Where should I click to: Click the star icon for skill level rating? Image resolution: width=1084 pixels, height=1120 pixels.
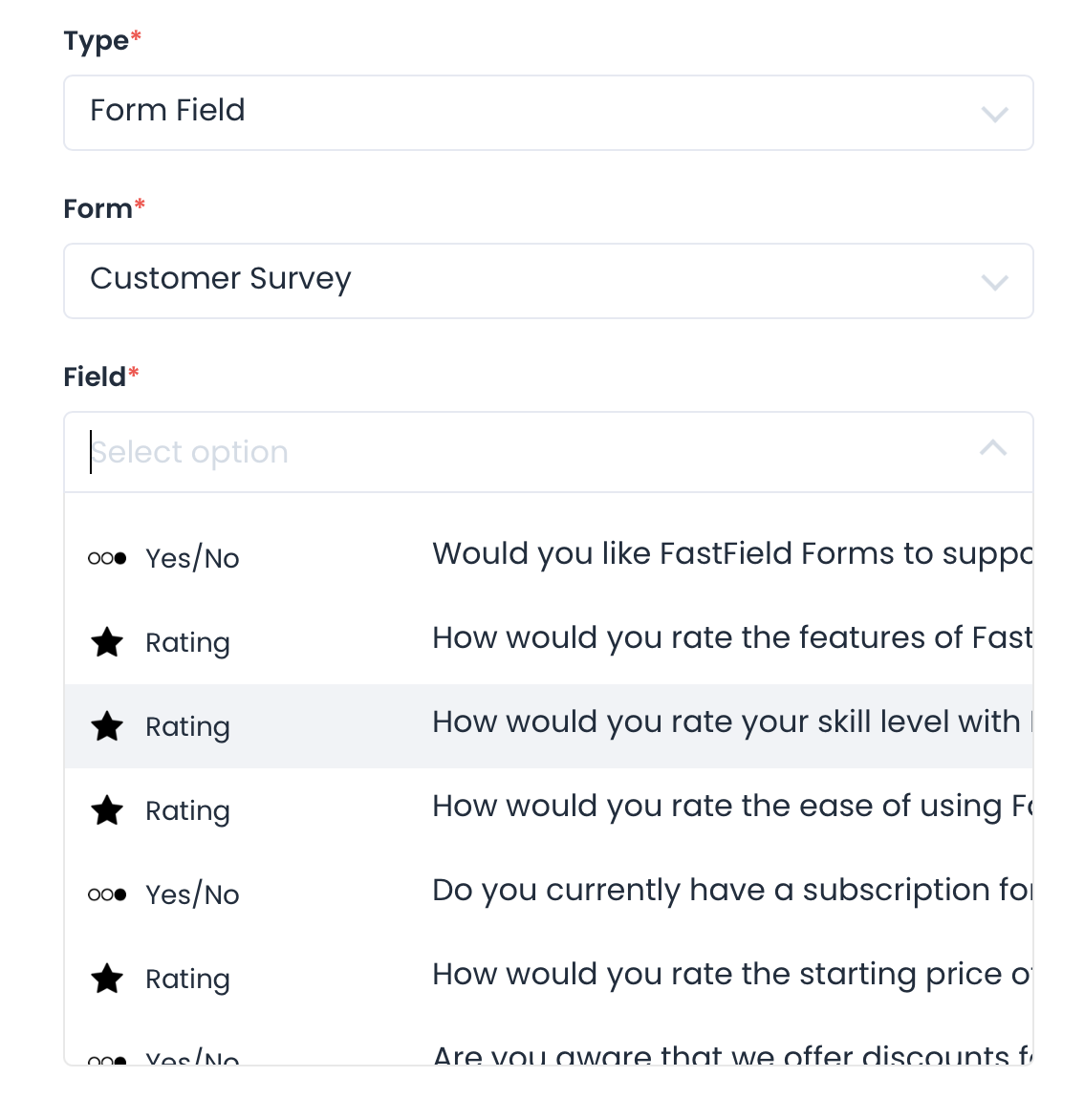pos(107,726)
